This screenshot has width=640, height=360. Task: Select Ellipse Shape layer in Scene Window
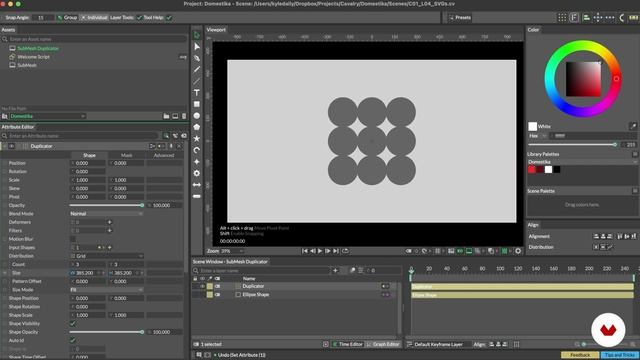pos(256,295)
